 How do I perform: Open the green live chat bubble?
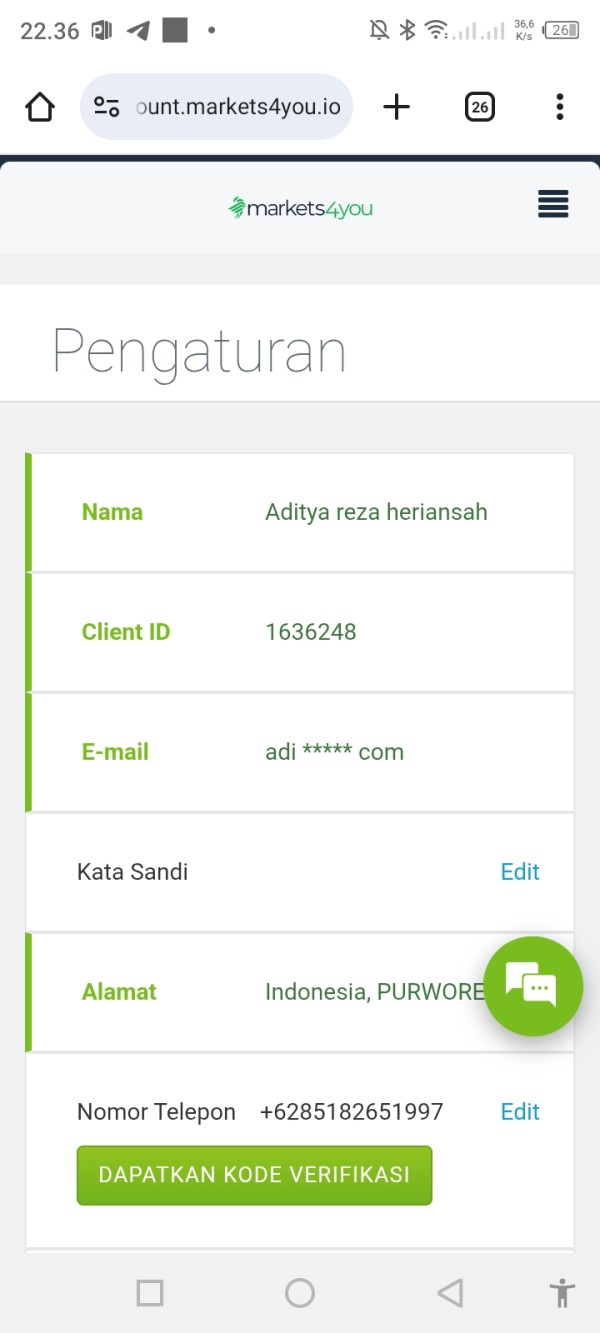click(533, 986)
